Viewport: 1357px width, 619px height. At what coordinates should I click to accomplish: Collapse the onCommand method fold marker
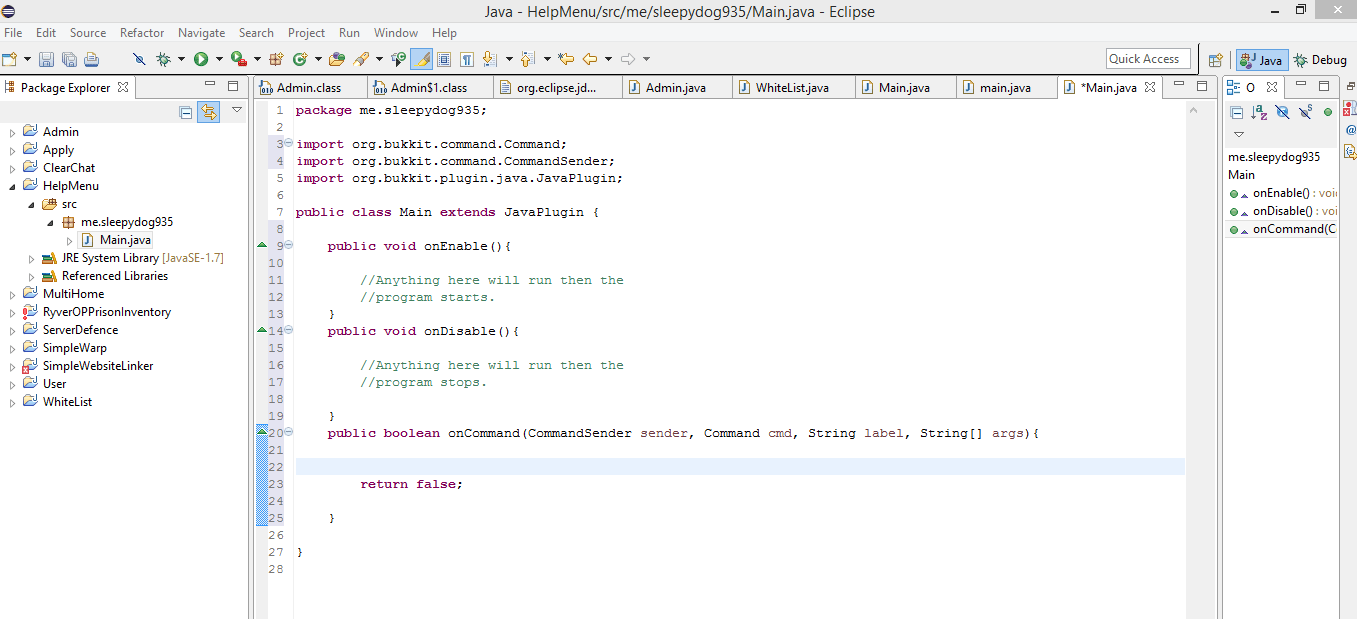289,433
